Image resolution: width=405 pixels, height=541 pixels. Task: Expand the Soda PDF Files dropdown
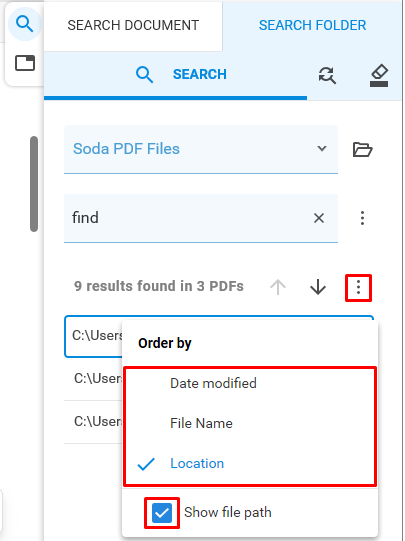(201, 149)
